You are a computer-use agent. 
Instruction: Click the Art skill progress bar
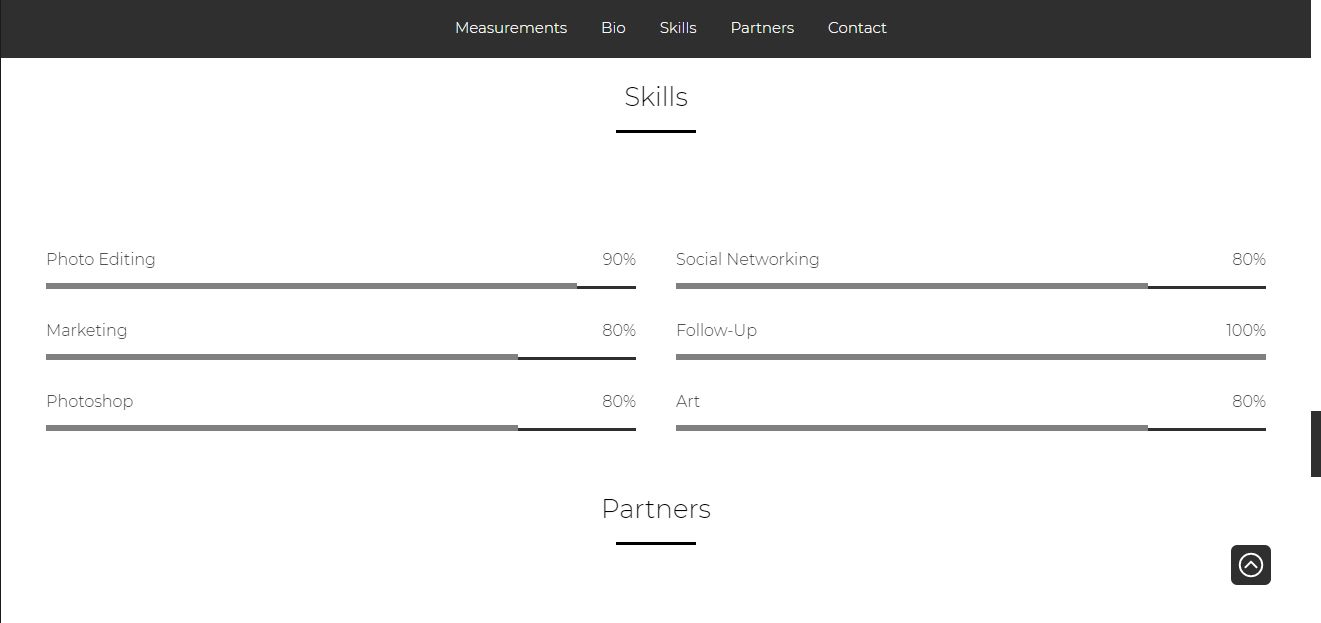tap(971, 428)
